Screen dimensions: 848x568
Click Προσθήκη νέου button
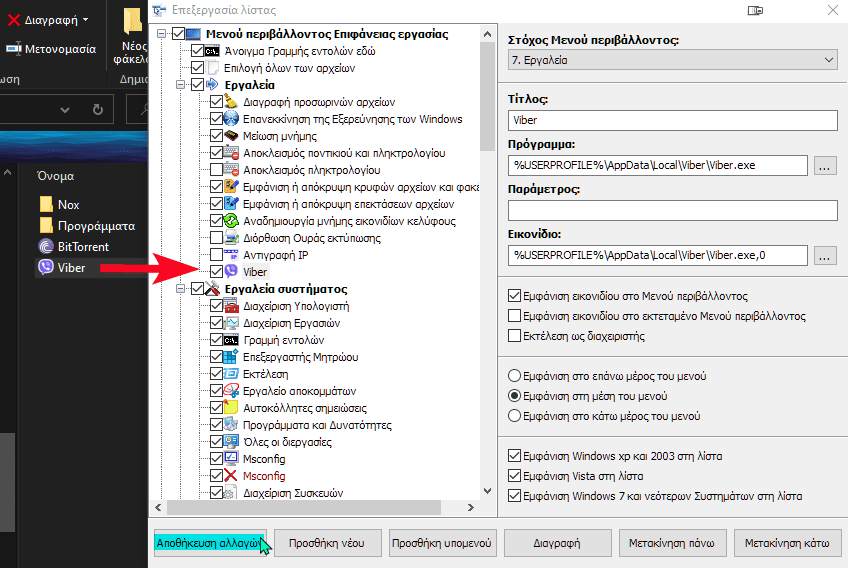[x=326, y=543]
